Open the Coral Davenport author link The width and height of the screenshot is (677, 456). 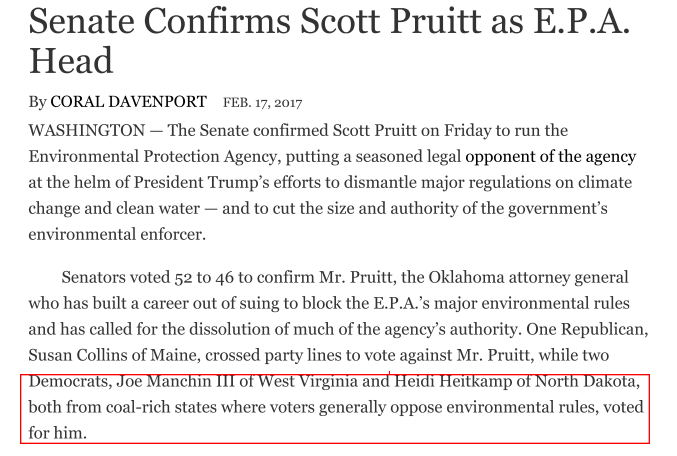pyautogui.click(x=129, y=102)
